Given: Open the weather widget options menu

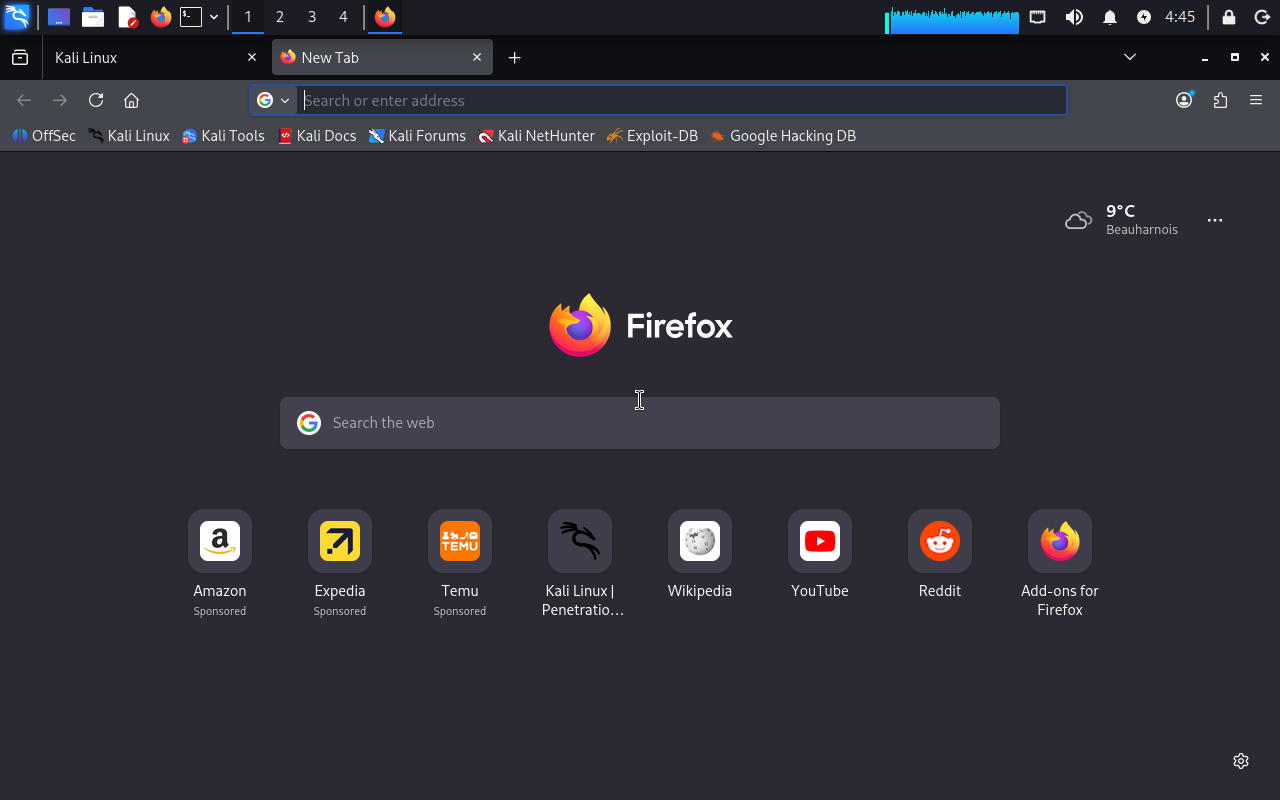Looking at the screenshot, I should [x=1215, y=220].
